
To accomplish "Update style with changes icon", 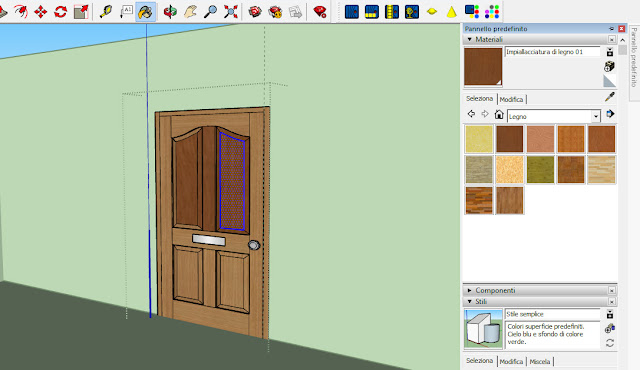I will 610,343.
